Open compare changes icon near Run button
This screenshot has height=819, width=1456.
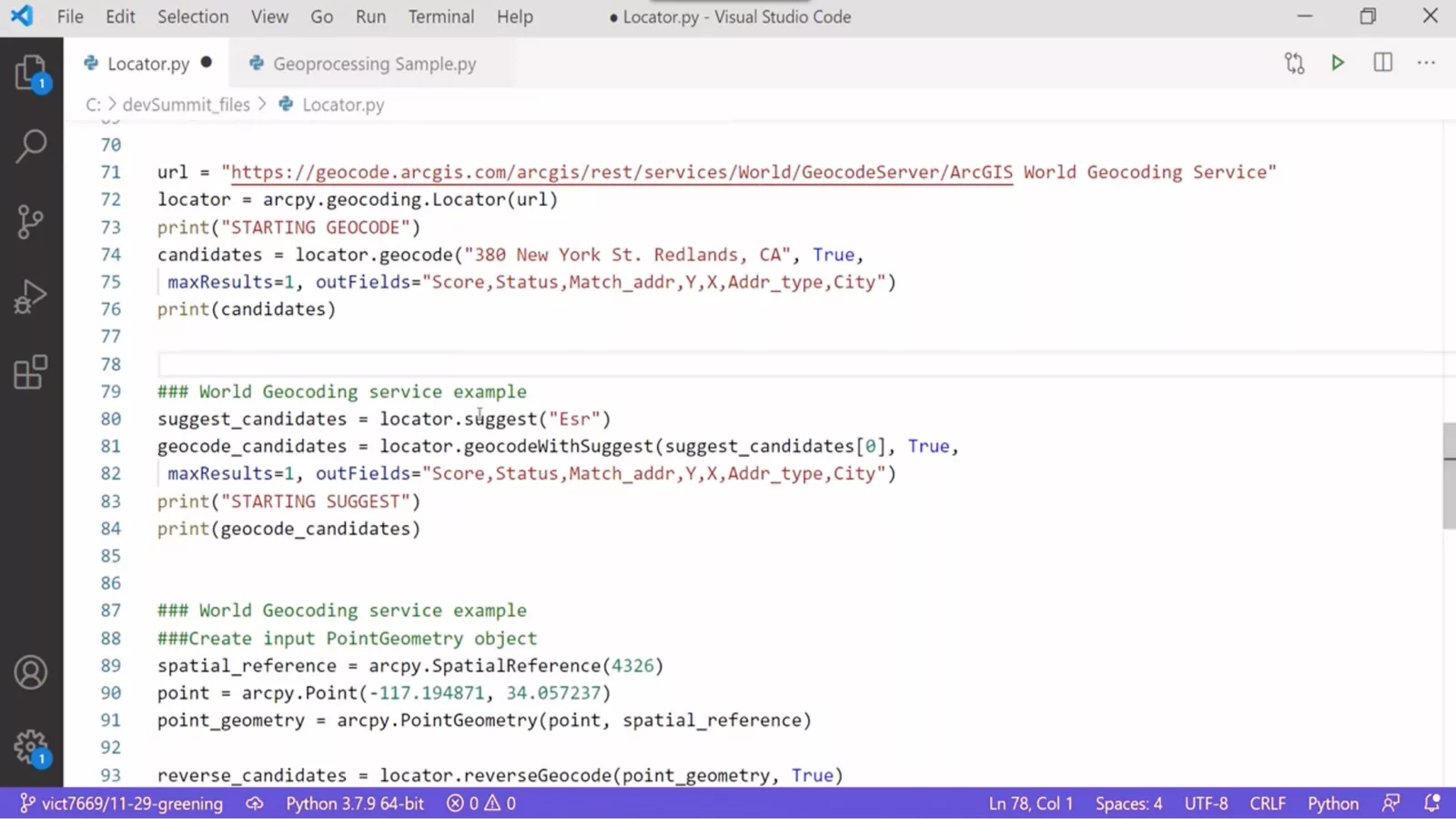[x=1293, y=63]
